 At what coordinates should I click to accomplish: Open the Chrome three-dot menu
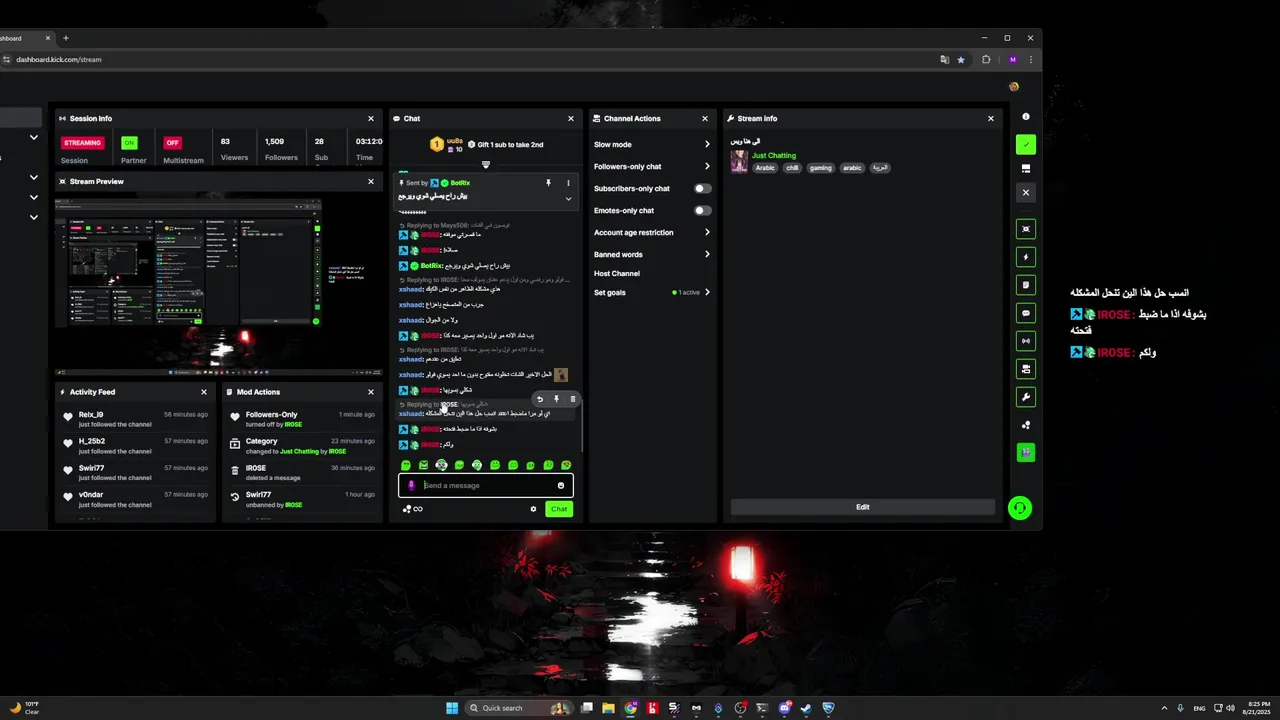click(1030, 60)
